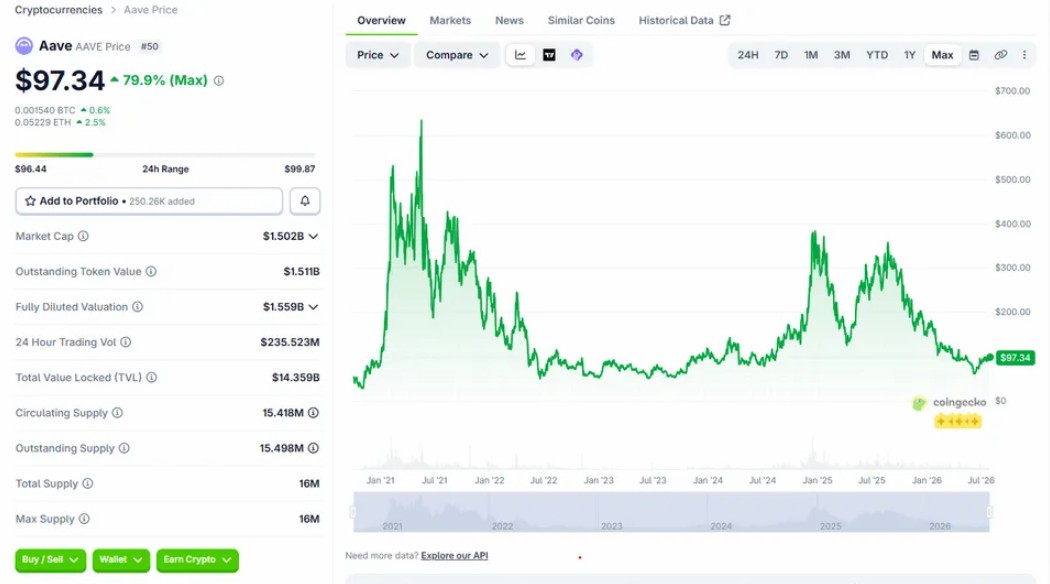Open the Buy / Sell dropdown

coord(50,560)
